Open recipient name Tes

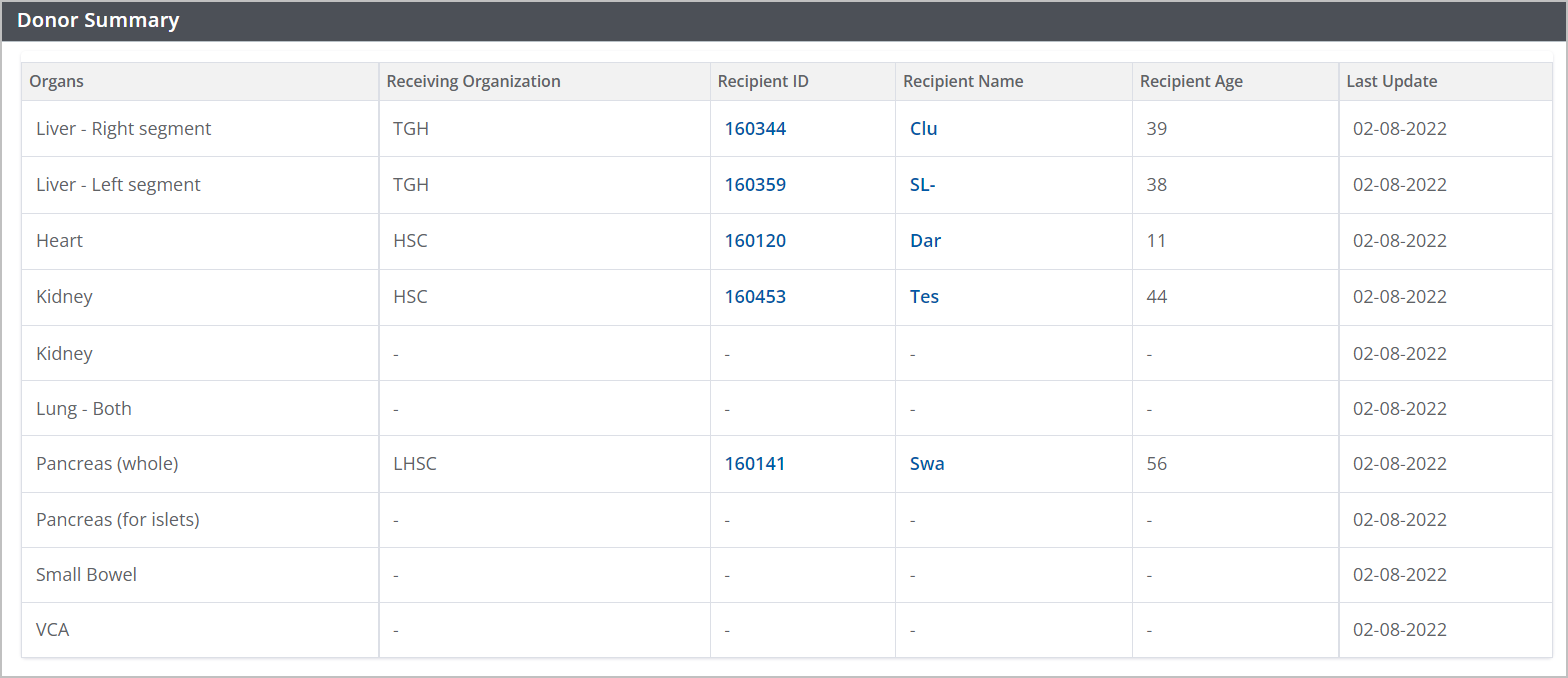(x=924, y=297)
